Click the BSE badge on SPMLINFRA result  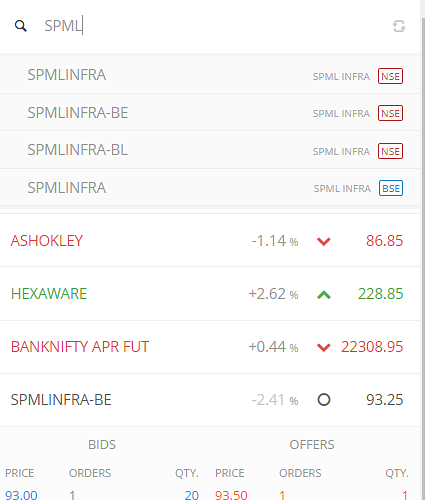pyautogui.click(x=391, y=188)
